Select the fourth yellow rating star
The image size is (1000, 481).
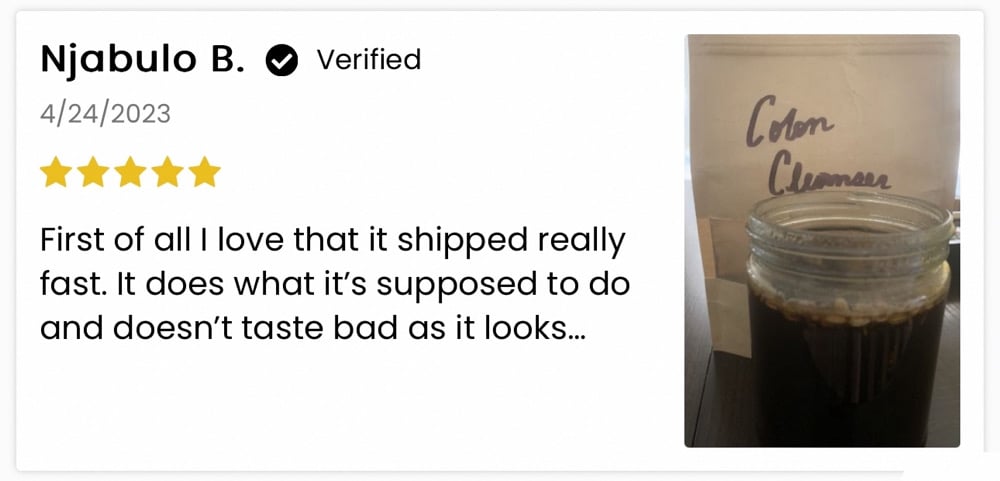(x=167, y=172)
